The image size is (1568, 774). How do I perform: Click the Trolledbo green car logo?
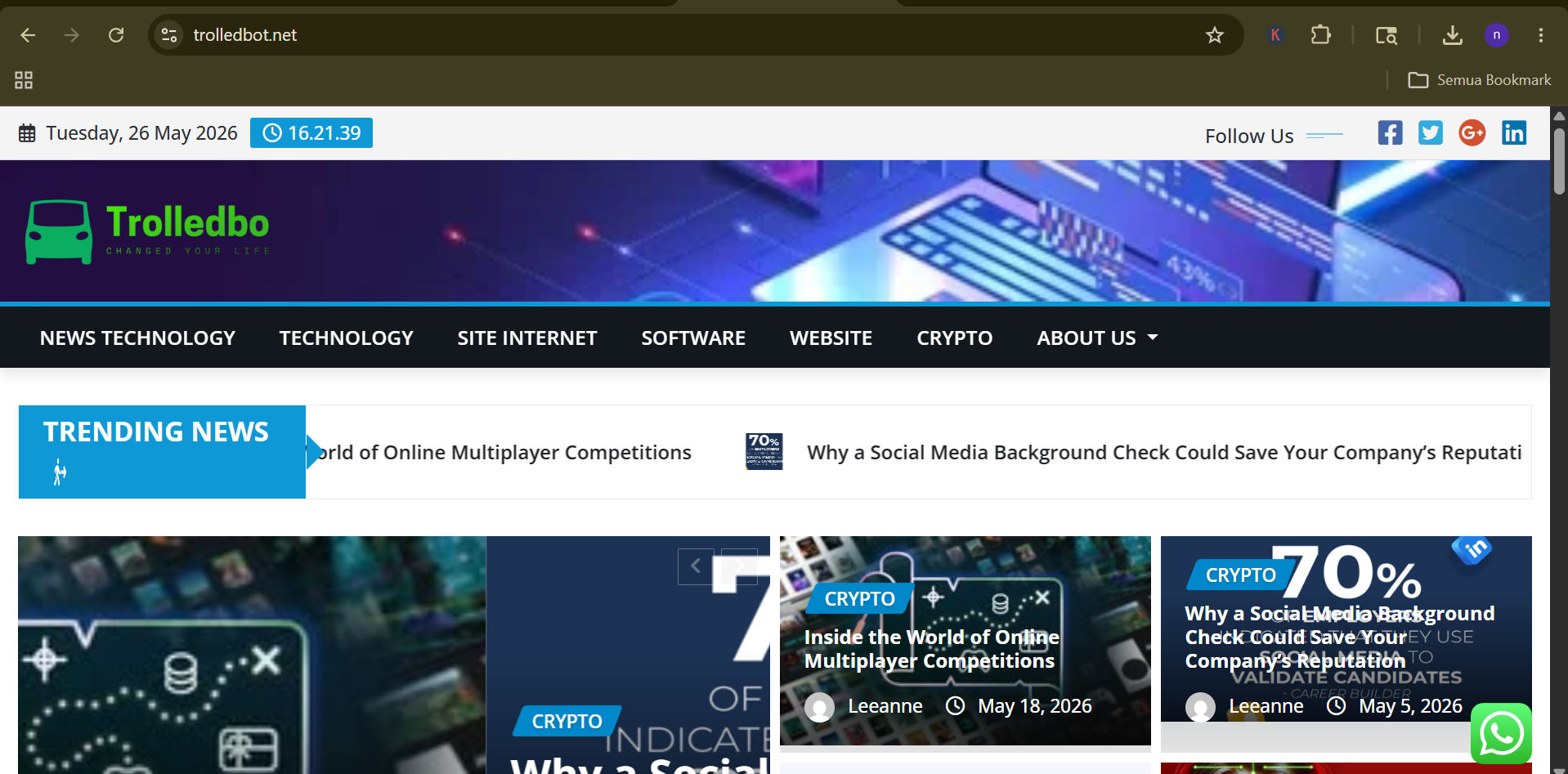[59, 232]
